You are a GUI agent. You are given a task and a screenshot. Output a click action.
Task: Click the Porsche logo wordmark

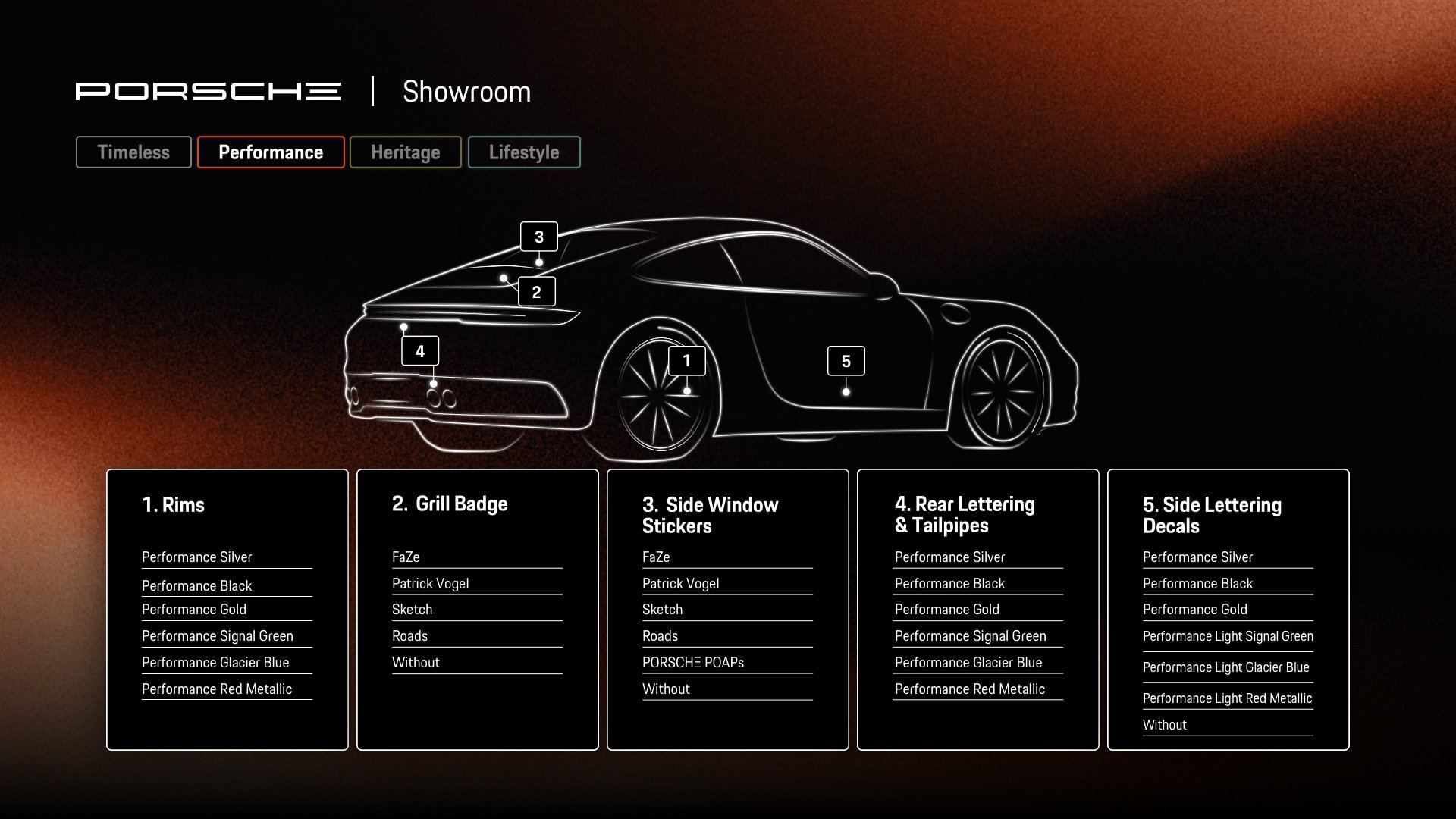pyautogui.click(x=209, y=91)
